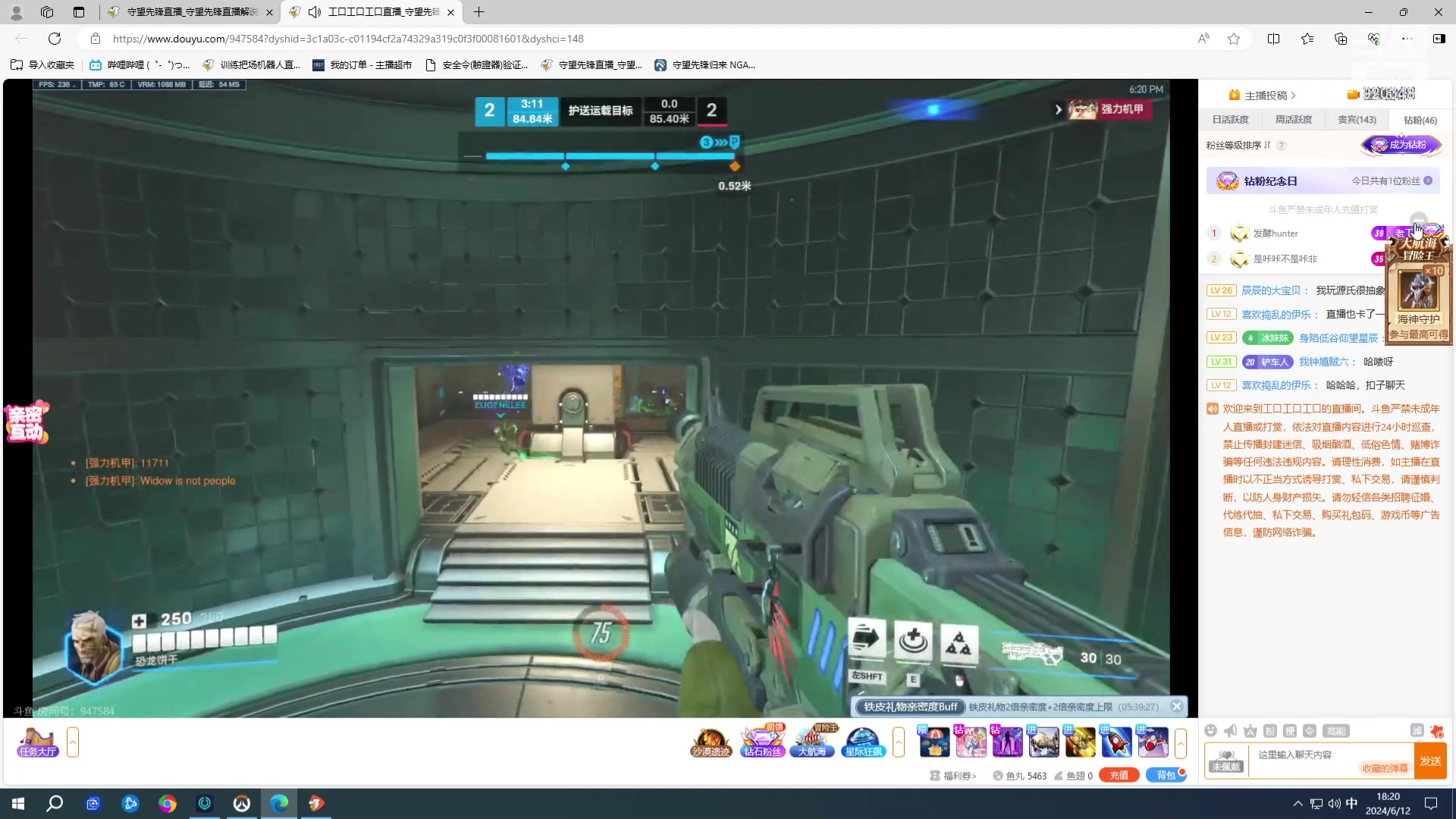Open Chrome from the taskbar
1456x819 pixels.
pyautogui.click(x=167, y=804)
